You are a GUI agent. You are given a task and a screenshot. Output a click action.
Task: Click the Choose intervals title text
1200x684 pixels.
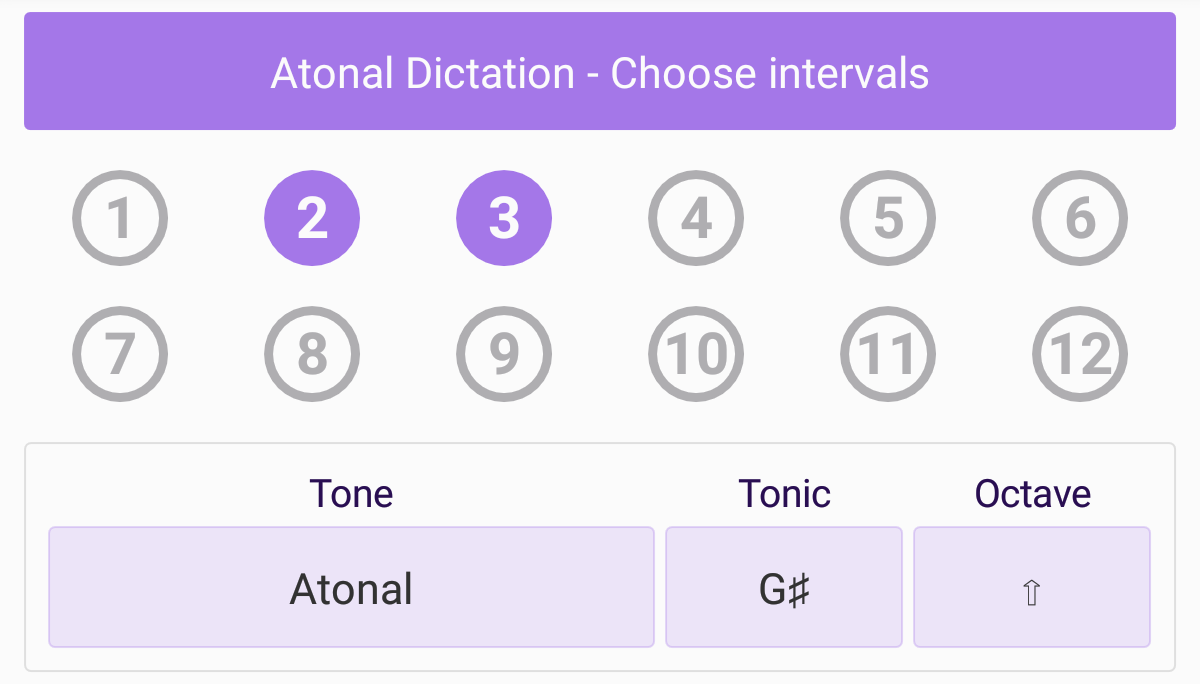(770, 74)
